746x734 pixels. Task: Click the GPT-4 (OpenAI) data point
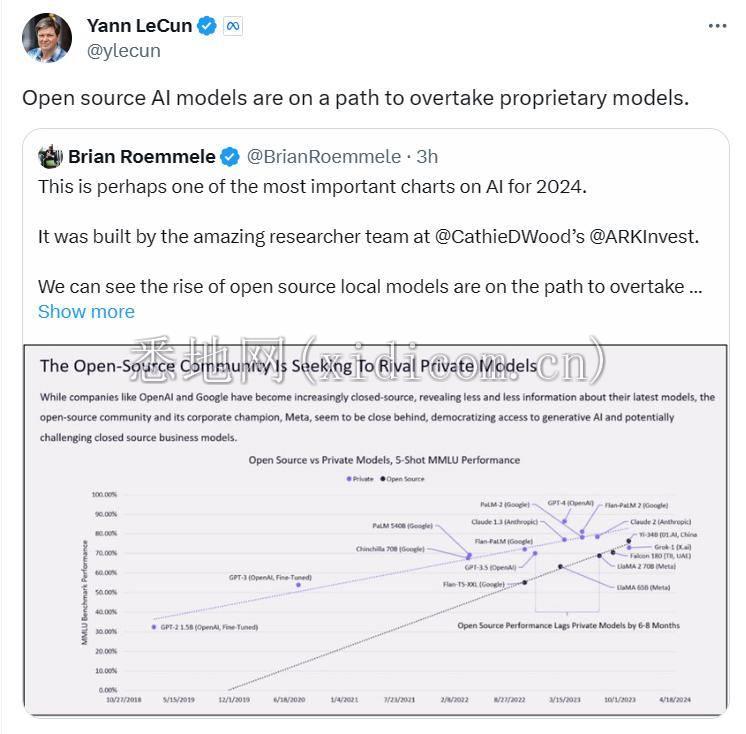(564, 522)
